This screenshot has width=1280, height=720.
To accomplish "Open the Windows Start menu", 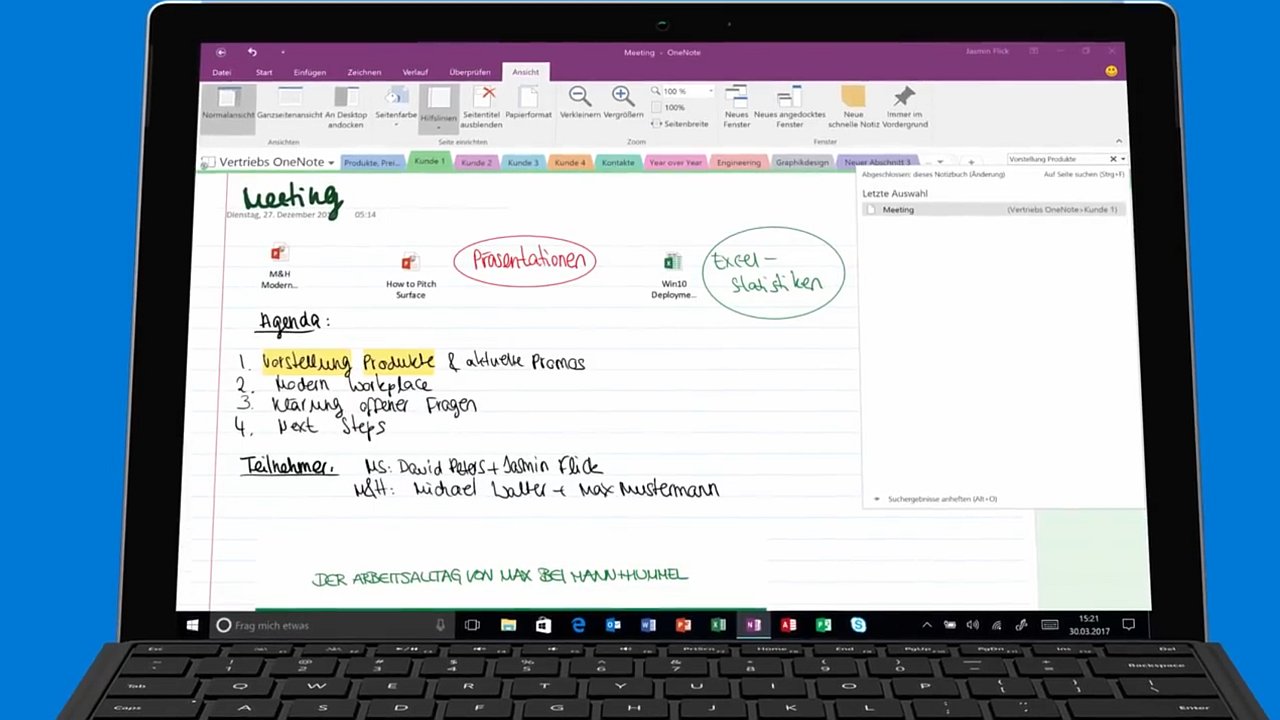I will 192,625.
